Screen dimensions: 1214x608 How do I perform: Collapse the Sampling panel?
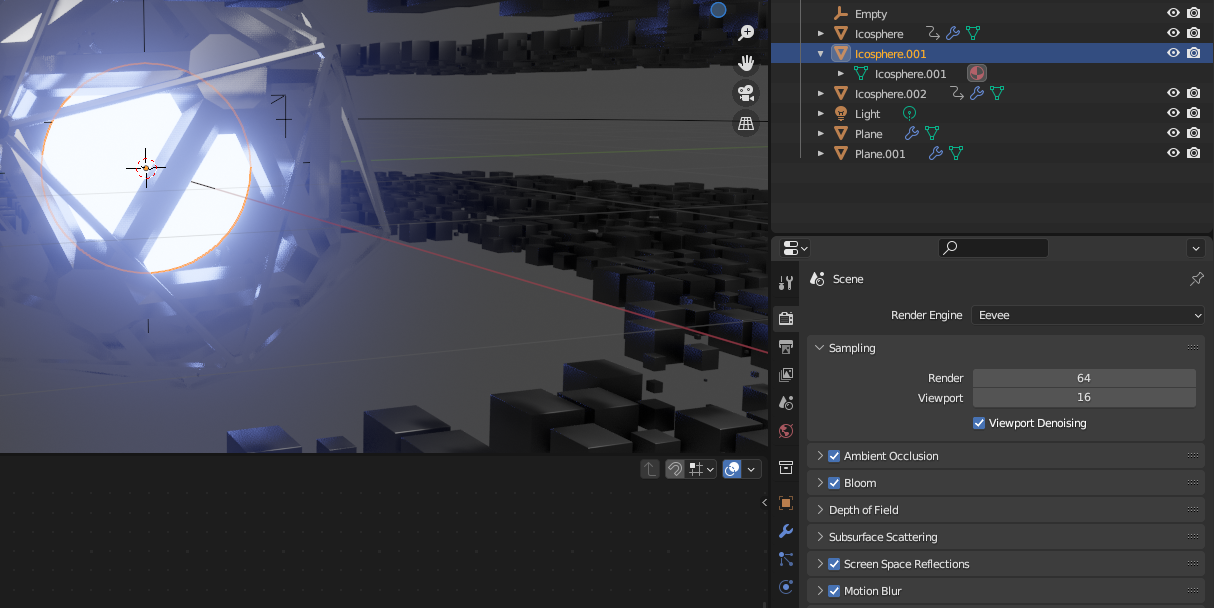[820, 348]
